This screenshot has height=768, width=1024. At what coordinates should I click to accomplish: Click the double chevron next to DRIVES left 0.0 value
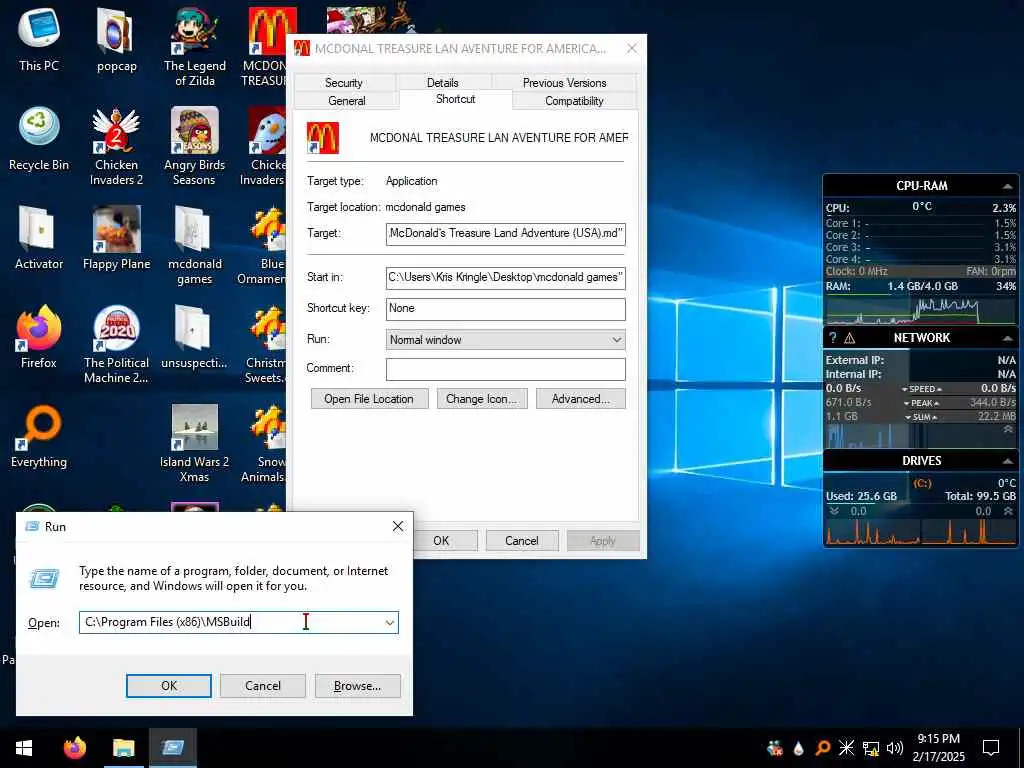pos(834,511)
